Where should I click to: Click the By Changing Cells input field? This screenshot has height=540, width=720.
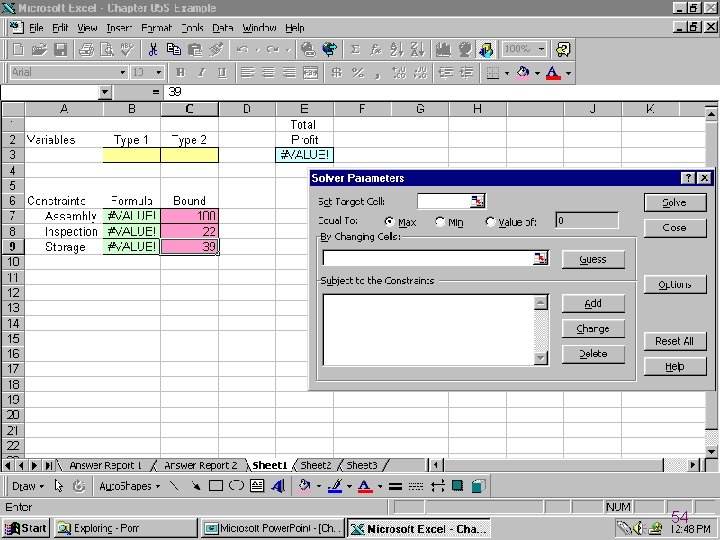click(x=428, y=258)
